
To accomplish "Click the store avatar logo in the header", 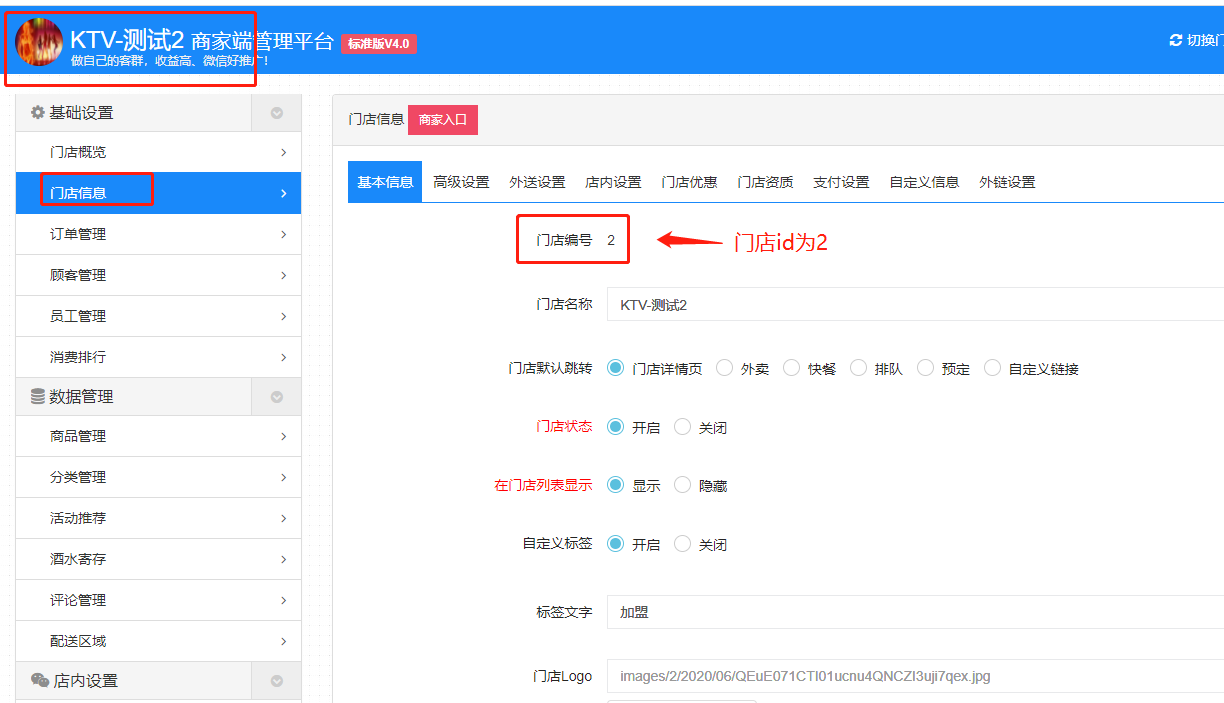I will point(38,42).
